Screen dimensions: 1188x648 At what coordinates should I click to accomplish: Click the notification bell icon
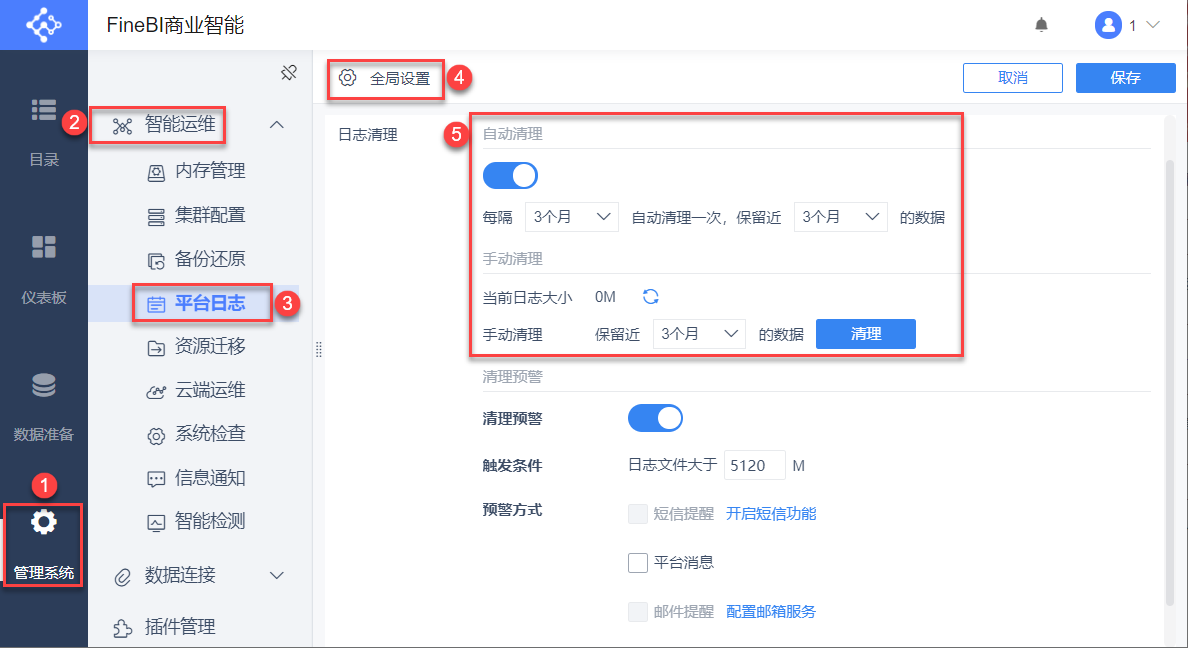(1041, 25)
